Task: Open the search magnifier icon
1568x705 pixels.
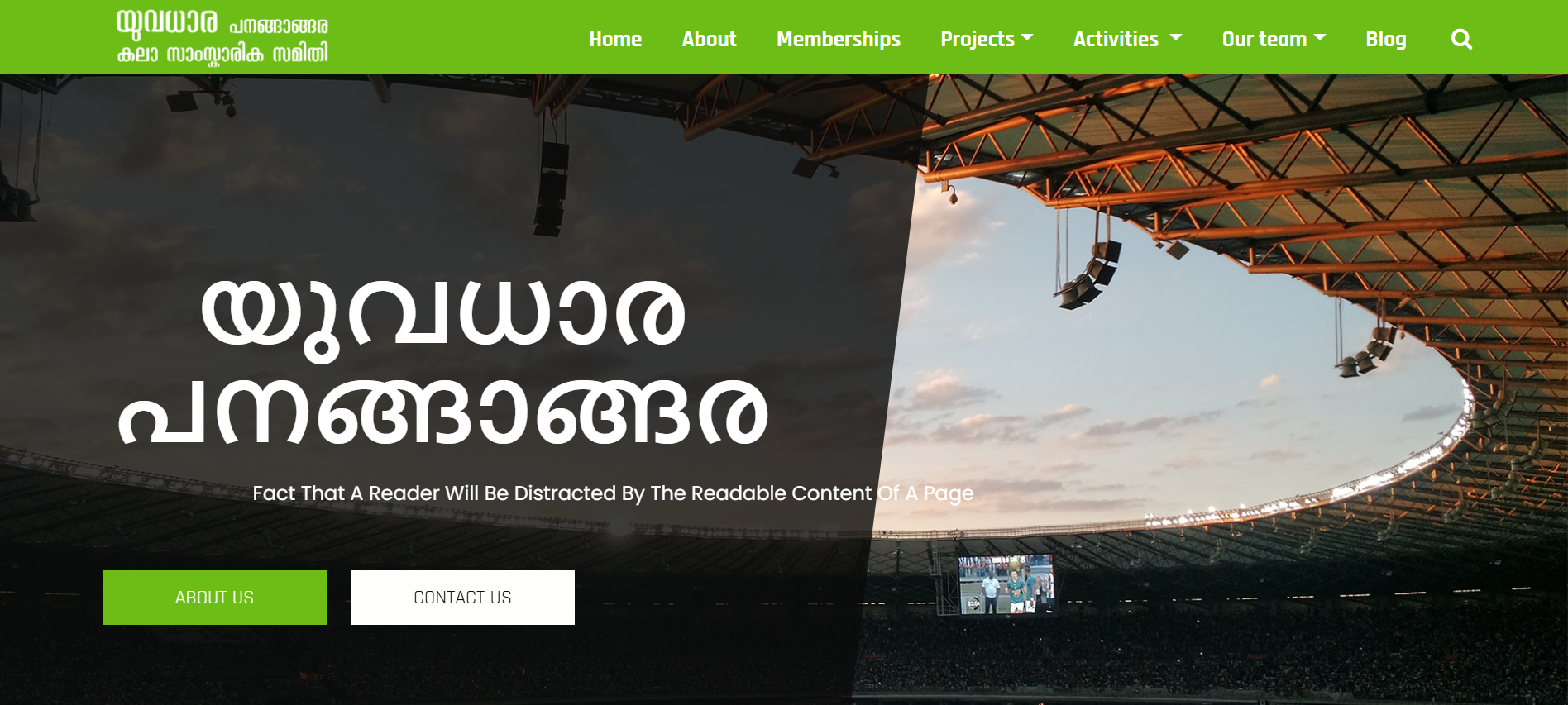Action: pyautogui.click(x=1461, y=39)
